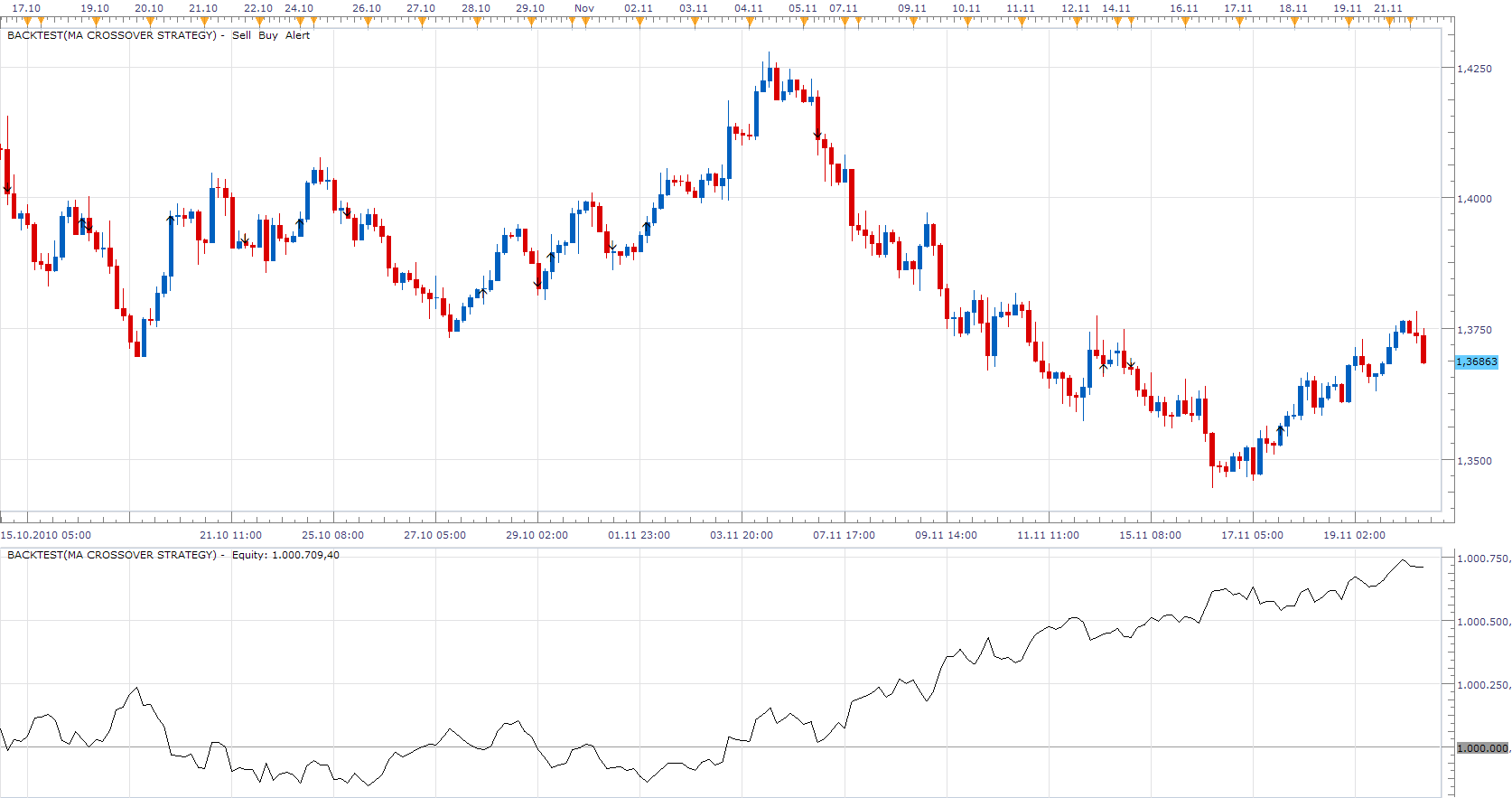The width and height of the screenshot is (1512, 798).
Task: Click the BACKTEST(MA CROSSOVER STRATEGY) price chart title
Action: [112, 35]
